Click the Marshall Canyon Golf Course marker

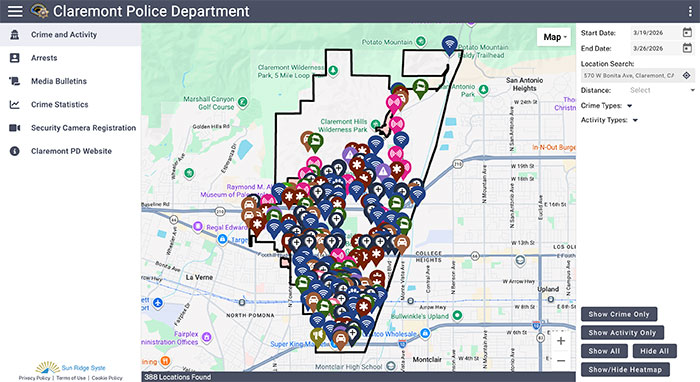(x=242, y=103)
